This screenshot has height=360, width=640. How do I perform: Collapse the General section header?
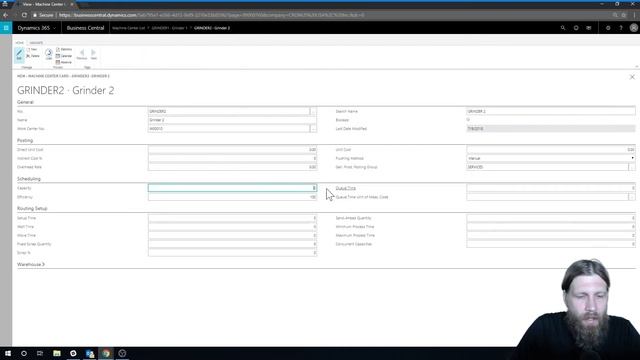coord(25,102)
